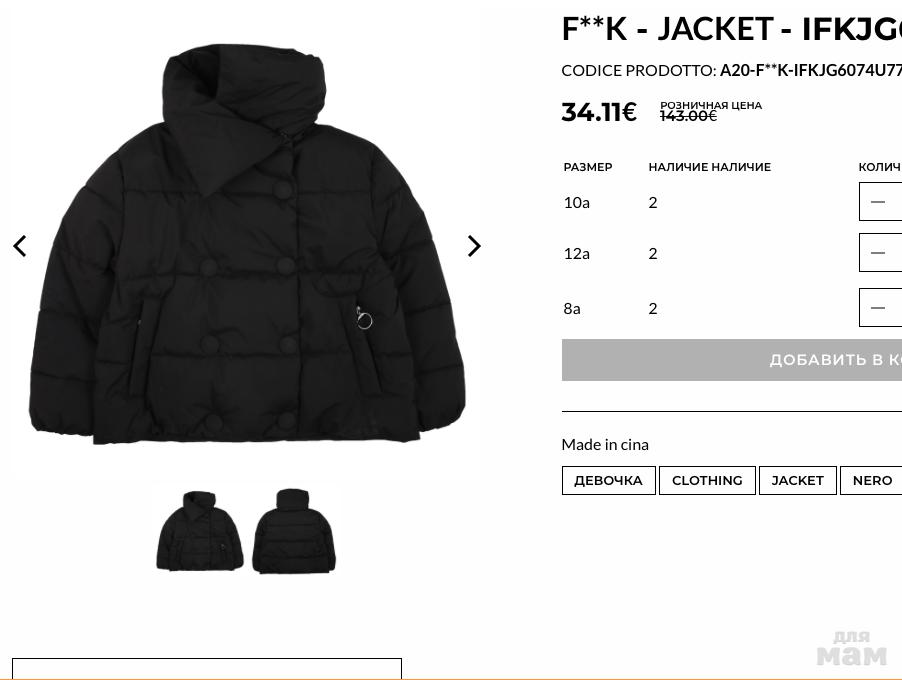The height and width of the screenshot is (680, 902).
Task: Decrease quantity for size 12a
Action: pyautogui.click(x=878, y=253)
